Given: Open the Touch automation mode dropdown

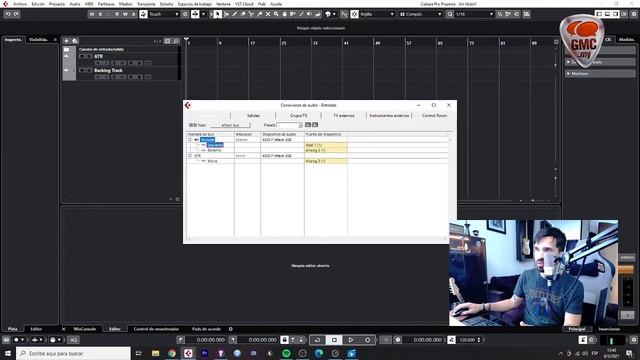Looking at the screenshot, I should pyautogui.click(x=164, y=14).
